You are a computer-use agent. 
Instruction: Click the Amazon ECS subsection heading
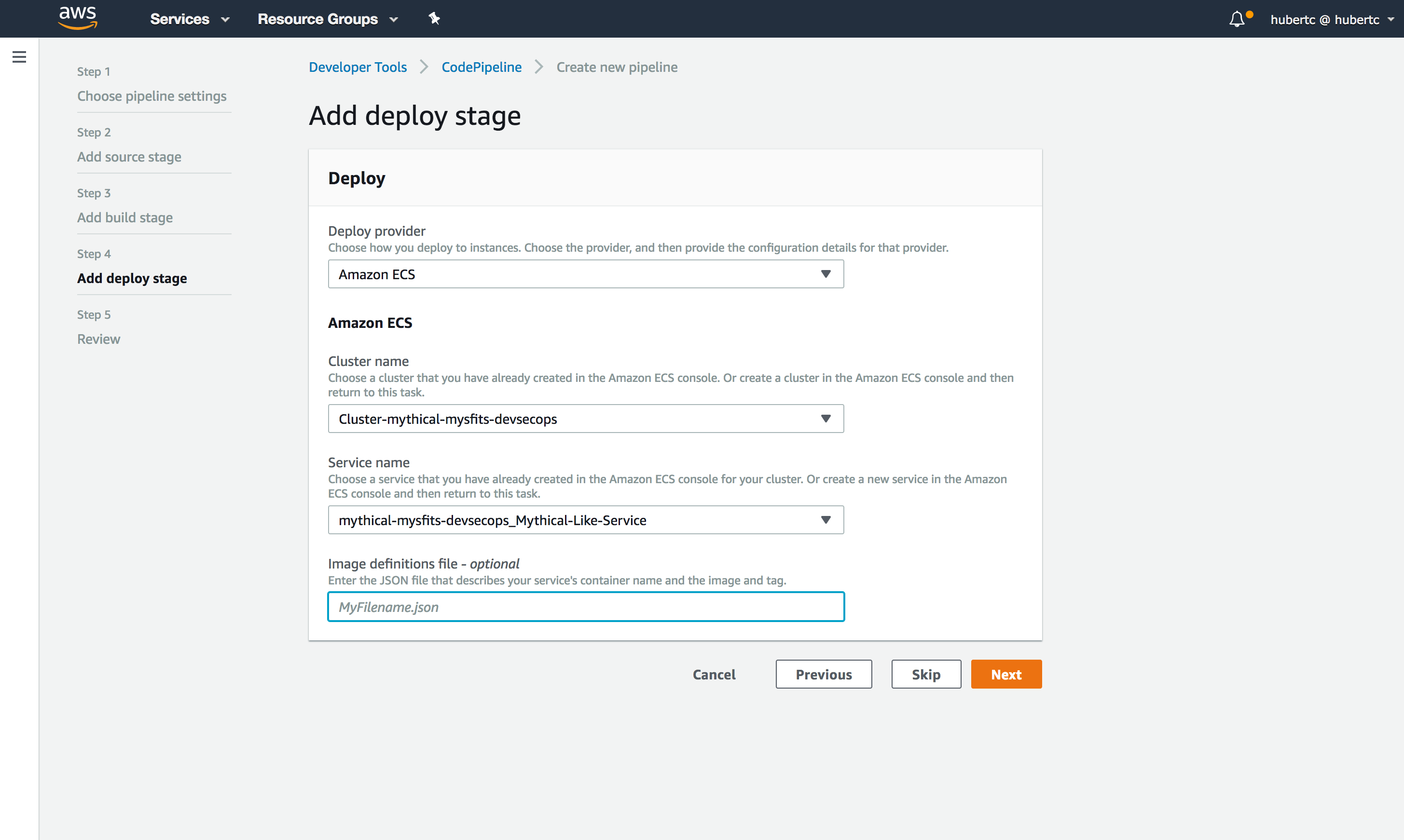pyautogui.click(x=370, y=323)
